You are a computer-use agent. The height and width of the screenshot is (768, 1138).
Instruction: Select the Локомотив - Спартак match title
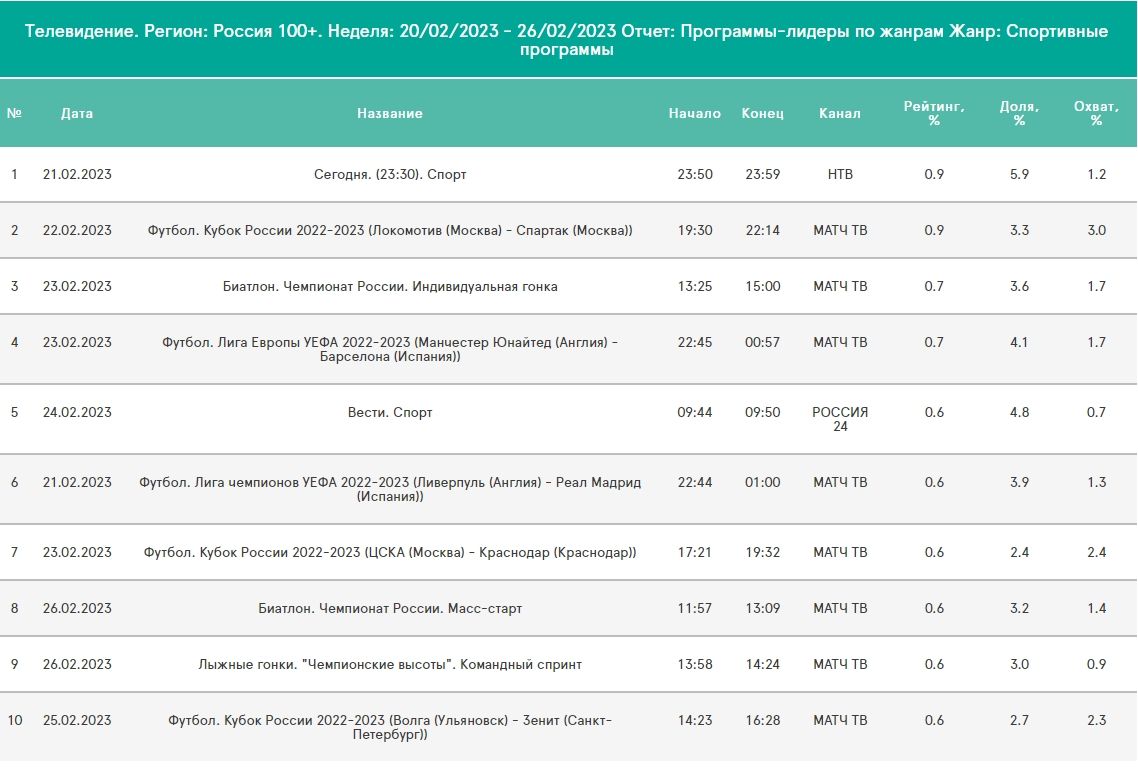point(390,230)
